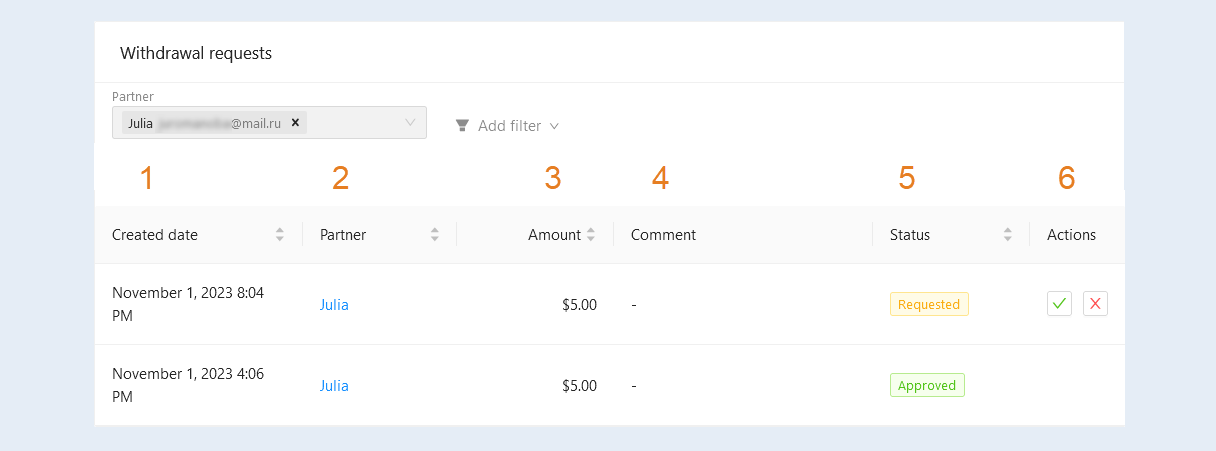1216x451 pixels.
Task: Sort by Created date using arrows icon
Action: (280, 235)
